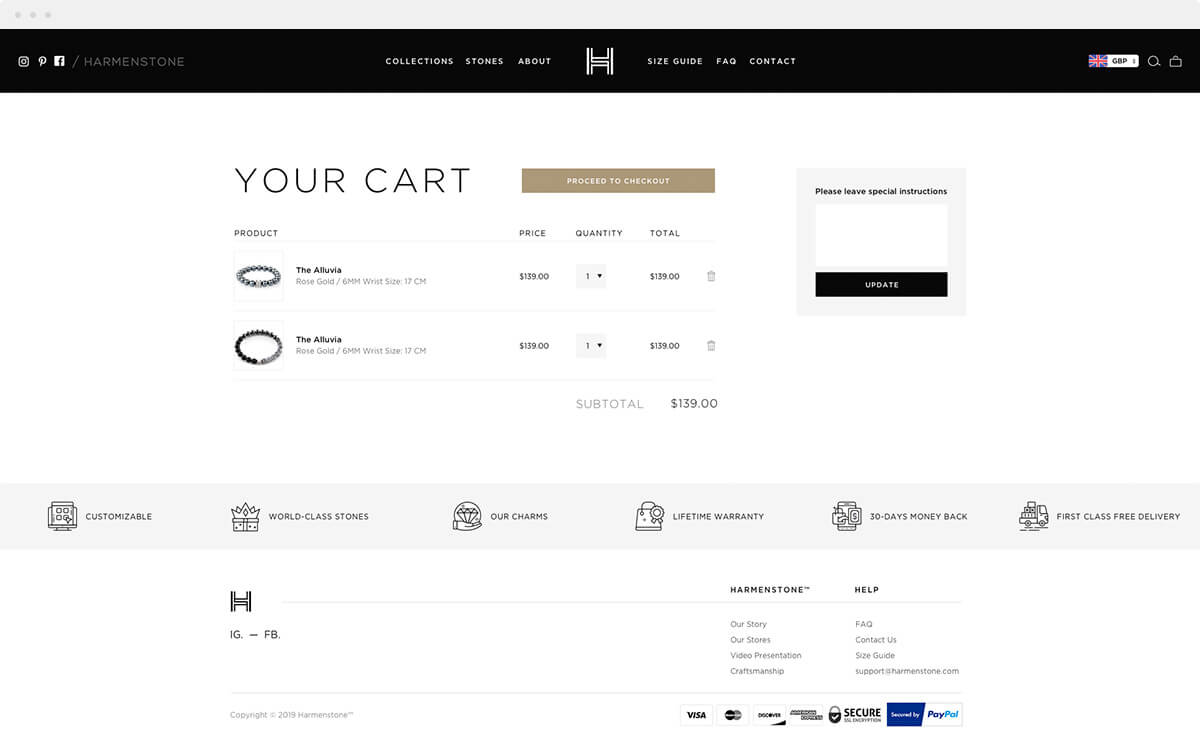
Task: Click the Secured by PayPal badge
Action: [x=924, y=715]
